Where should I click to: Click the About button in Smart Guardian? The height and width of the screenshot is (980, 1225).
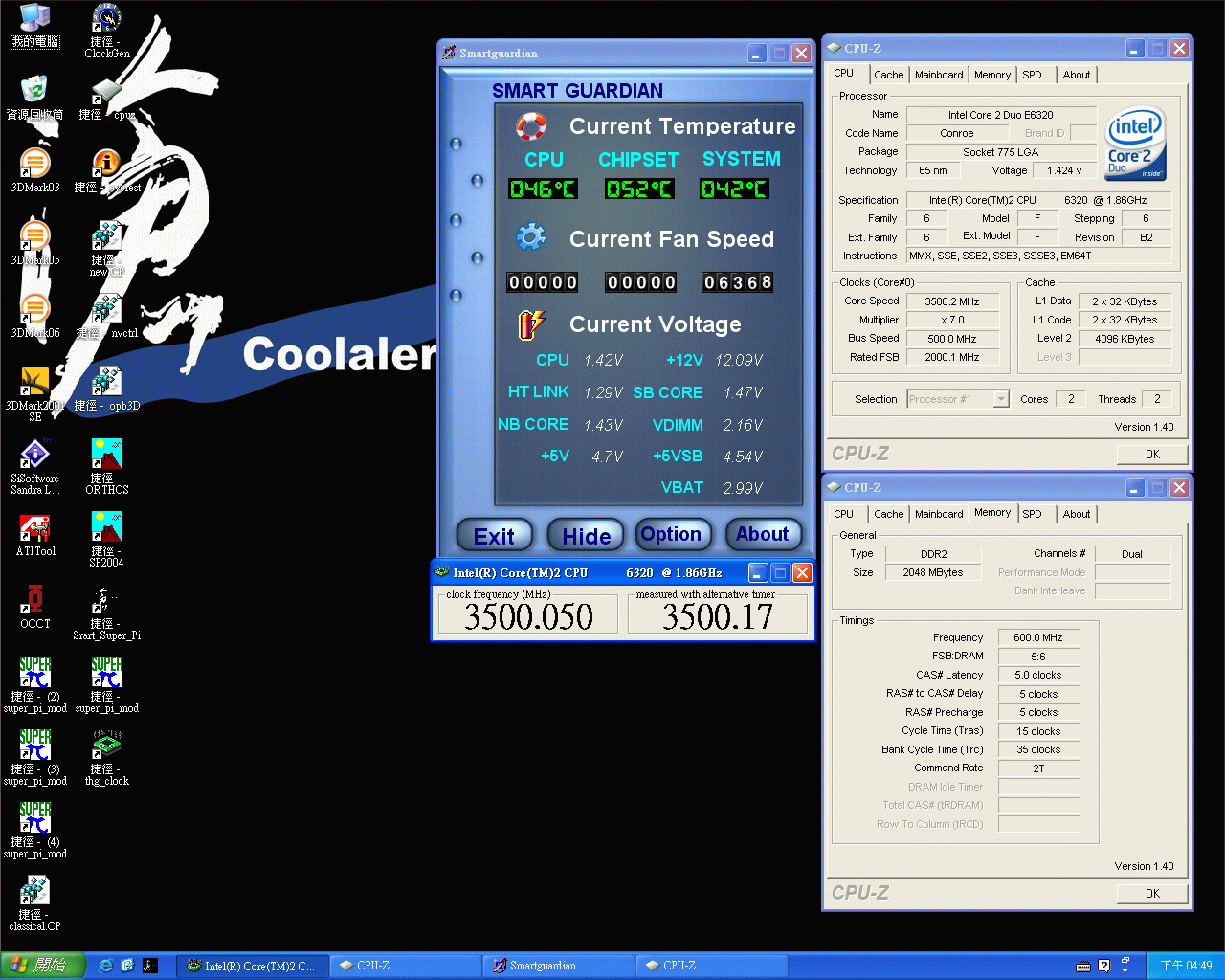[763, 535]
